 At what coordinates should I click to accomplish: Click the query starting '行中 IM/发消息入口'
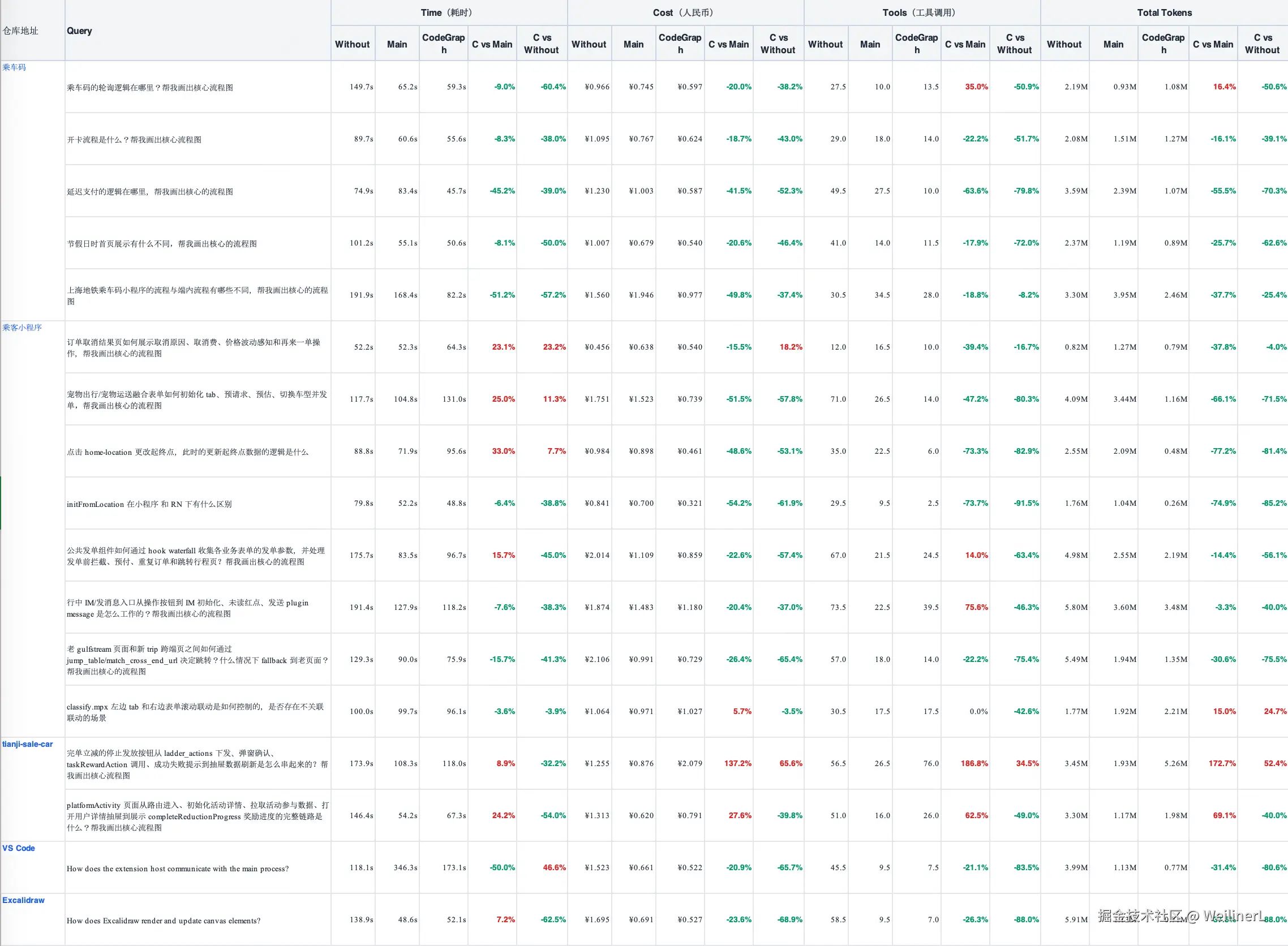click(x=188, y=608)
